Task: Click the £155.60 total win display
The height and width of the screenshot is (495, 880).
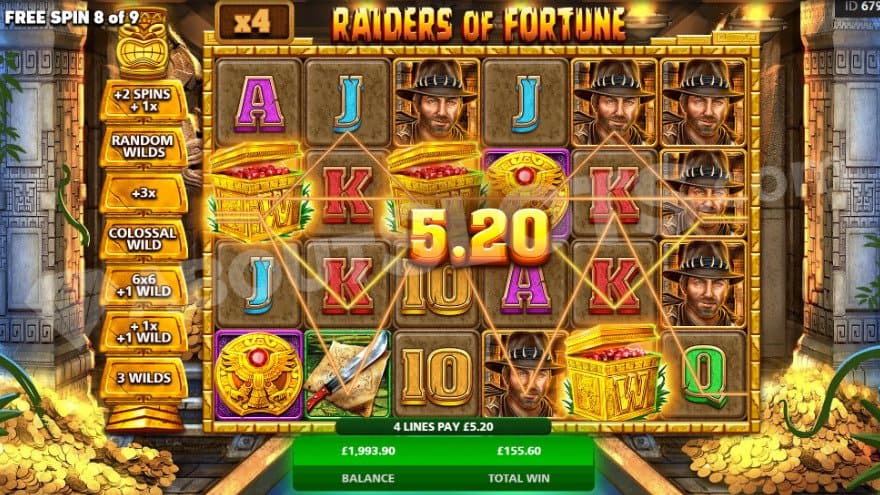Action: coord(519,451)
